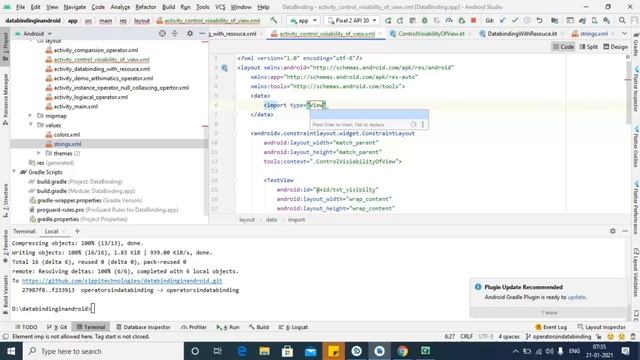Screen dimensions: 640x360
Task: Click the Git Rollback undo icon
Action: [x=540, y=20]
